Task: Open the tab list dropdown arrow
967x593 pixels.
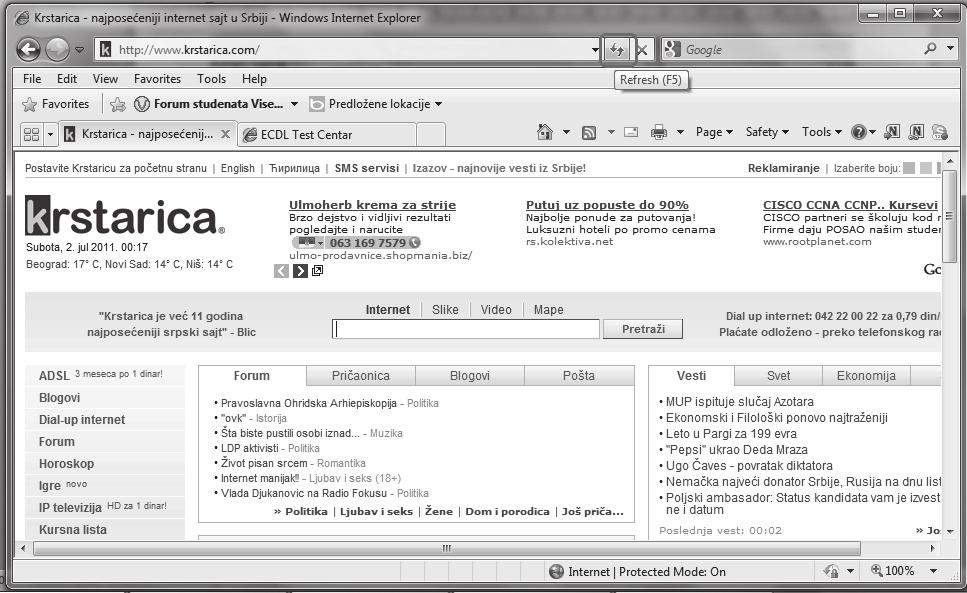Action: coord(51,134)
